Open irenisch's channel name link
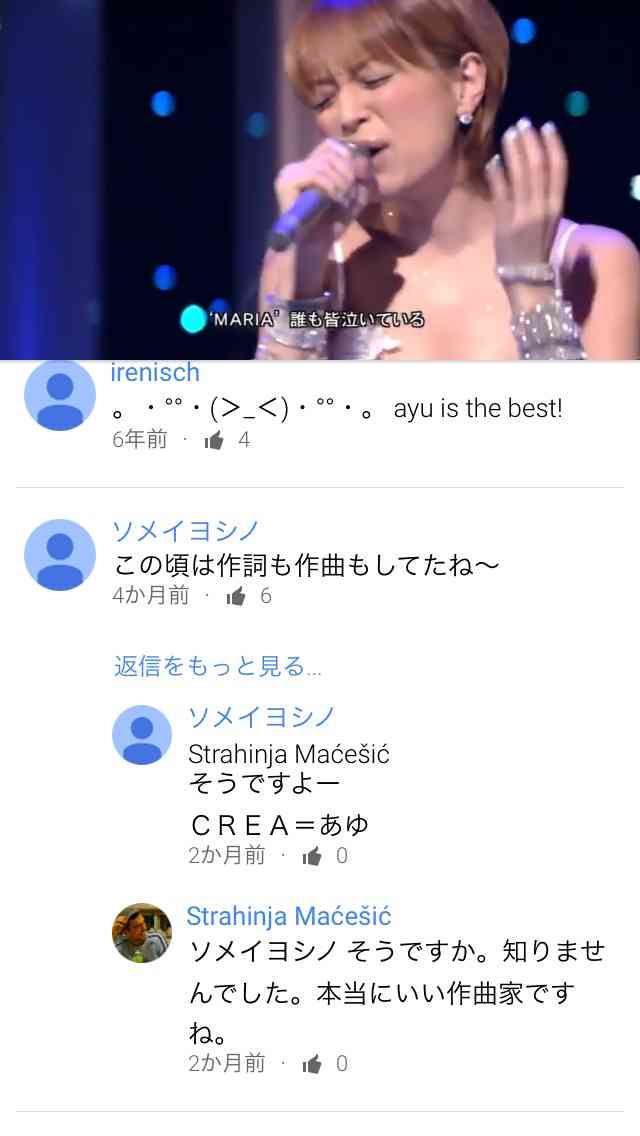The image size is (640, 1136). tap(155, 372)
